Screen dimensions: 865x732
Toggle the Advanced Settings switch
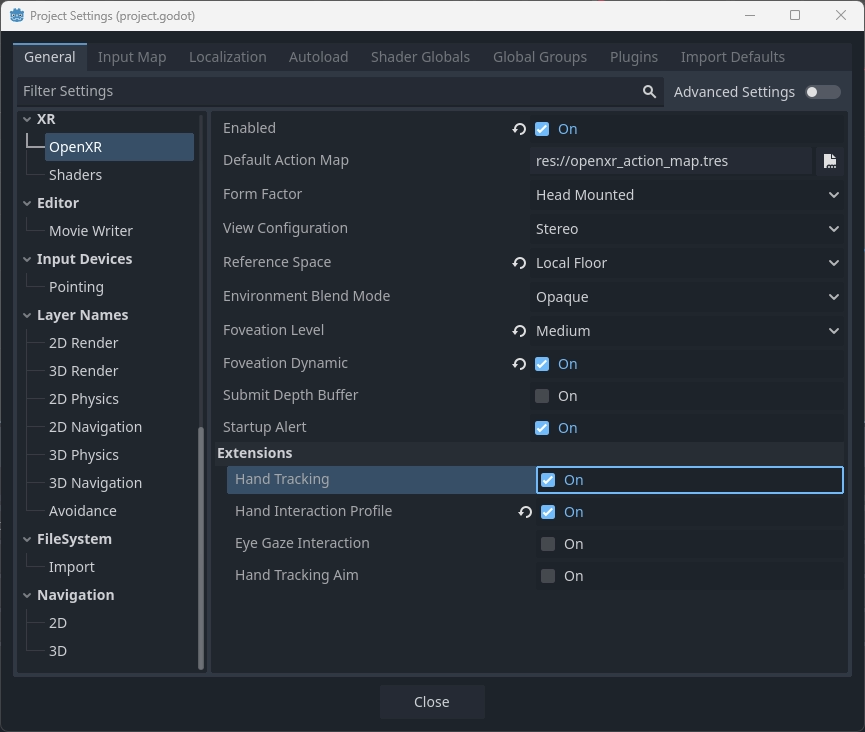[823, 92]
